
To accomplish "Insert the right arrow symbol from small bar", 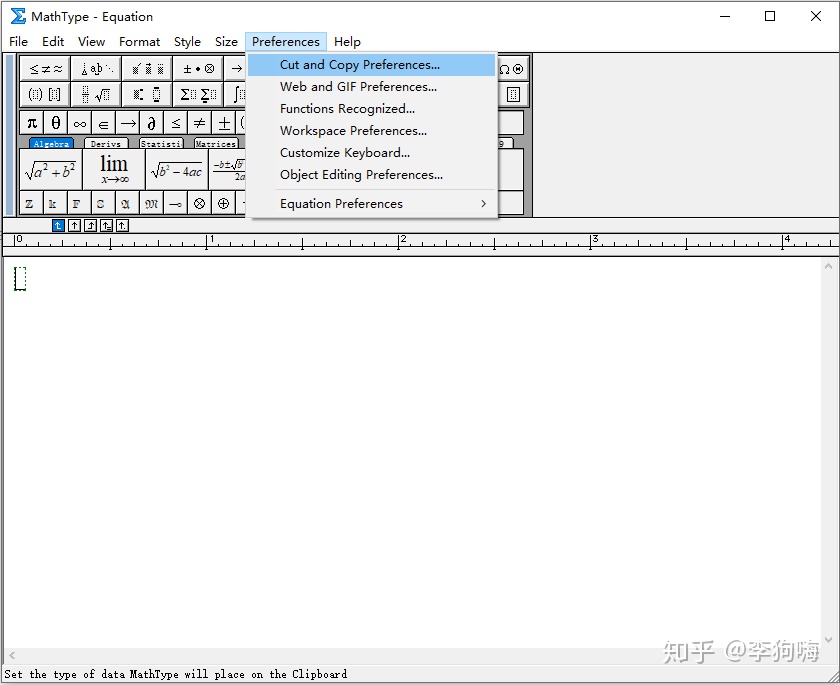I will pos(128,123).
